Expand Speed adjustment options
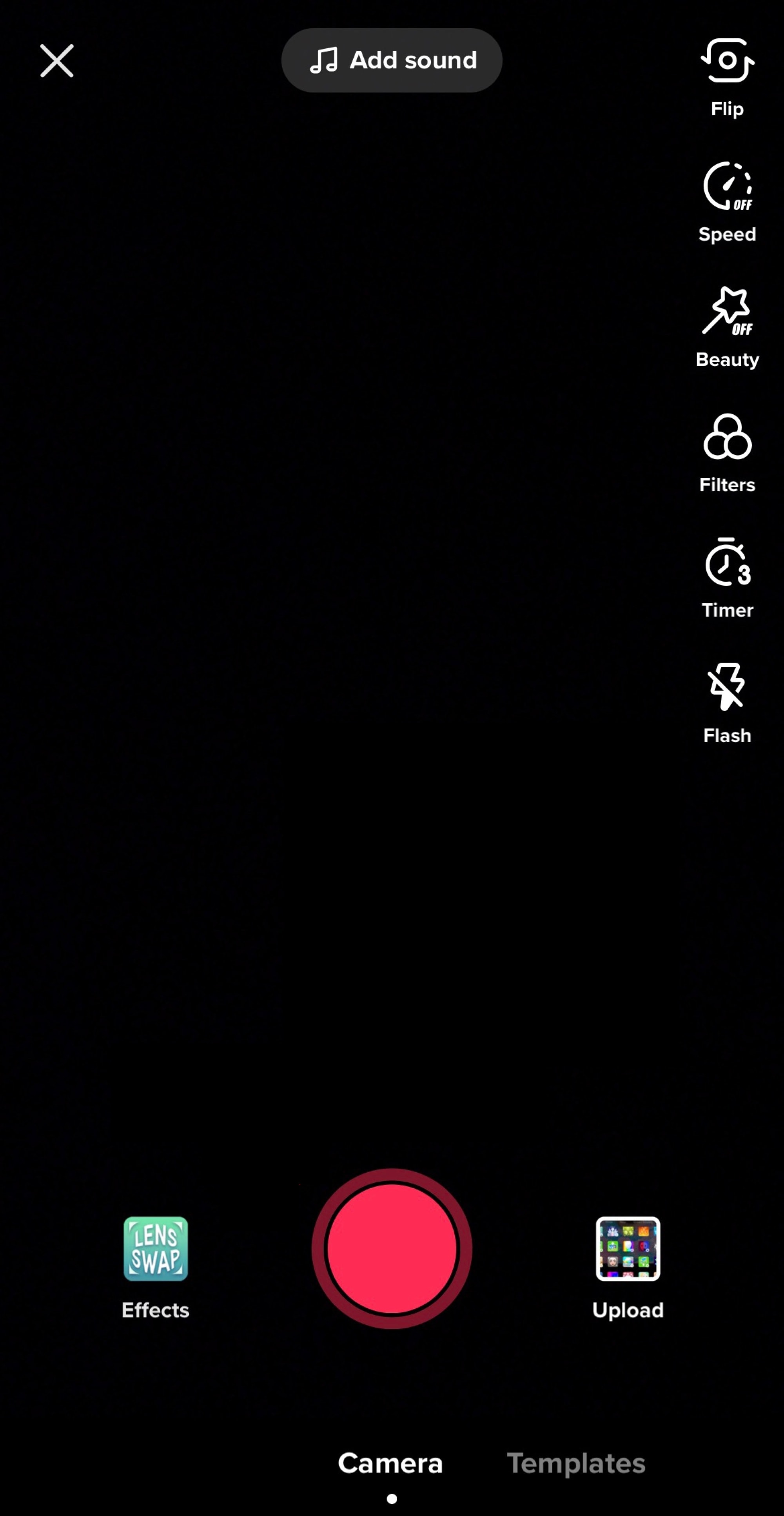 click(727, 199)
